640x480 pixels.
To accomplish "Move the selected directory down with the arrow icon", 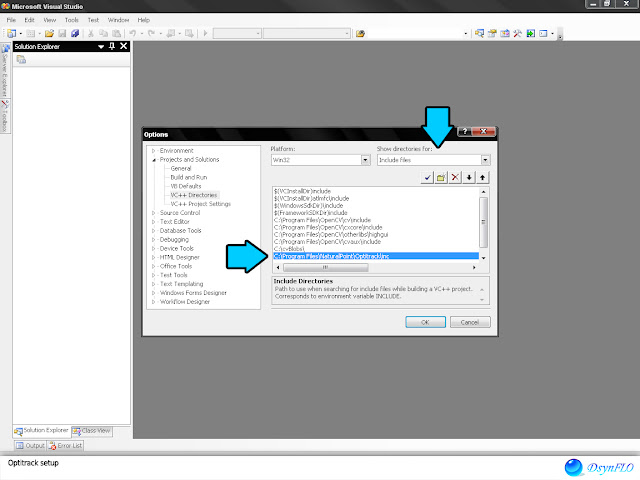I will coord(469,178).
